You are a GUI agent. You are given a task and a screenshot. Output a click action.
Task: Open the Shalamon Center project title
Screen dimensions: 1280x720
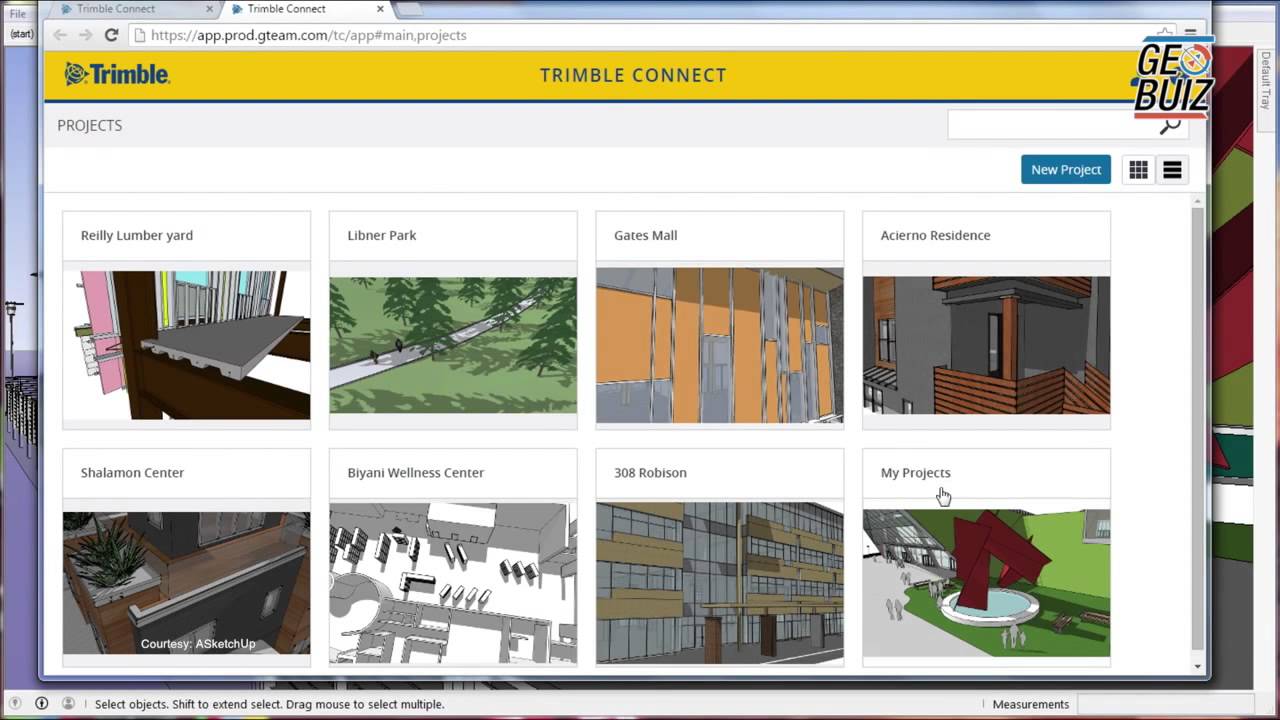pyautogui.click(x=132, y=472)
